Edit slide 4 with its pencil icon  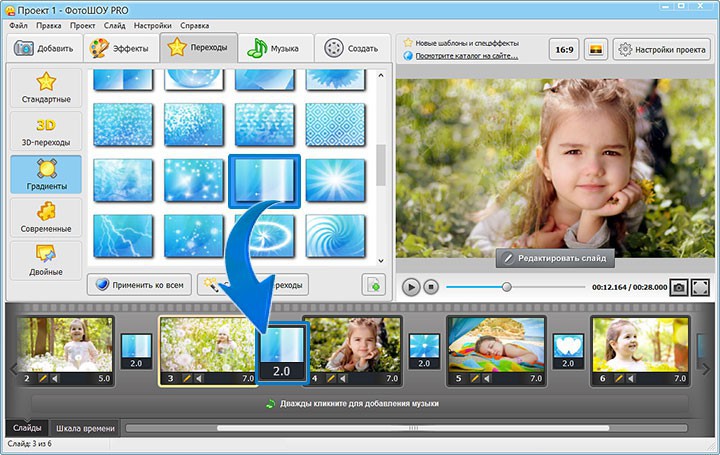pyautogui.click(x=331, y=378)
